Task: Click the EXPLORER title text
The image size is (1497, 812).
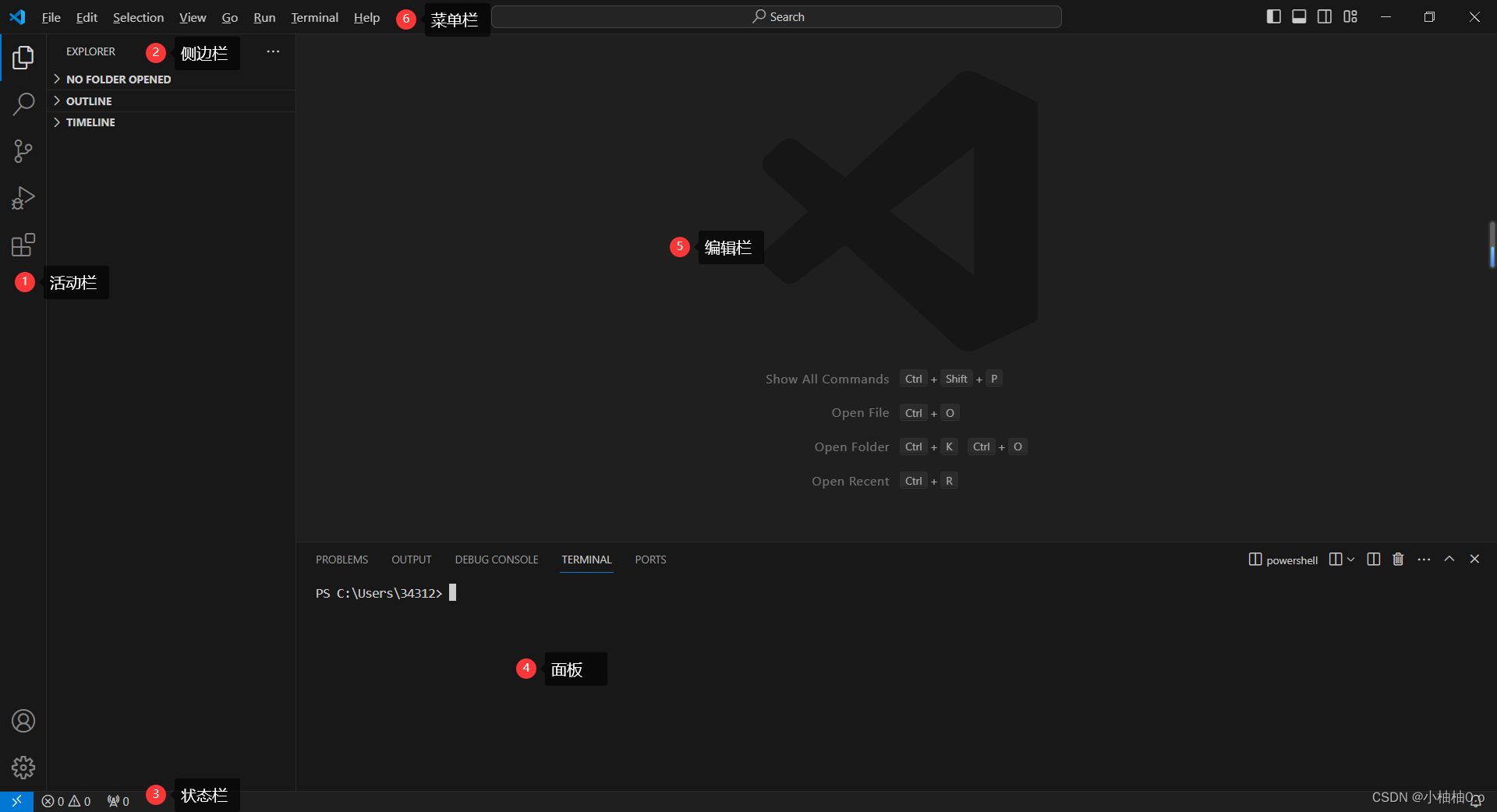Action: click(x=90, y=51)
